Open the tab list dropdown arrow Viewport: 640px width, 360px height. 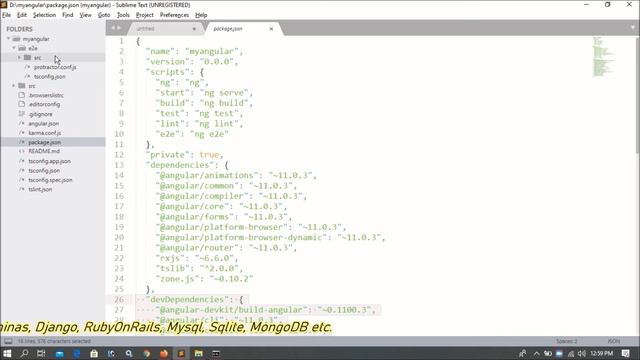632,28
